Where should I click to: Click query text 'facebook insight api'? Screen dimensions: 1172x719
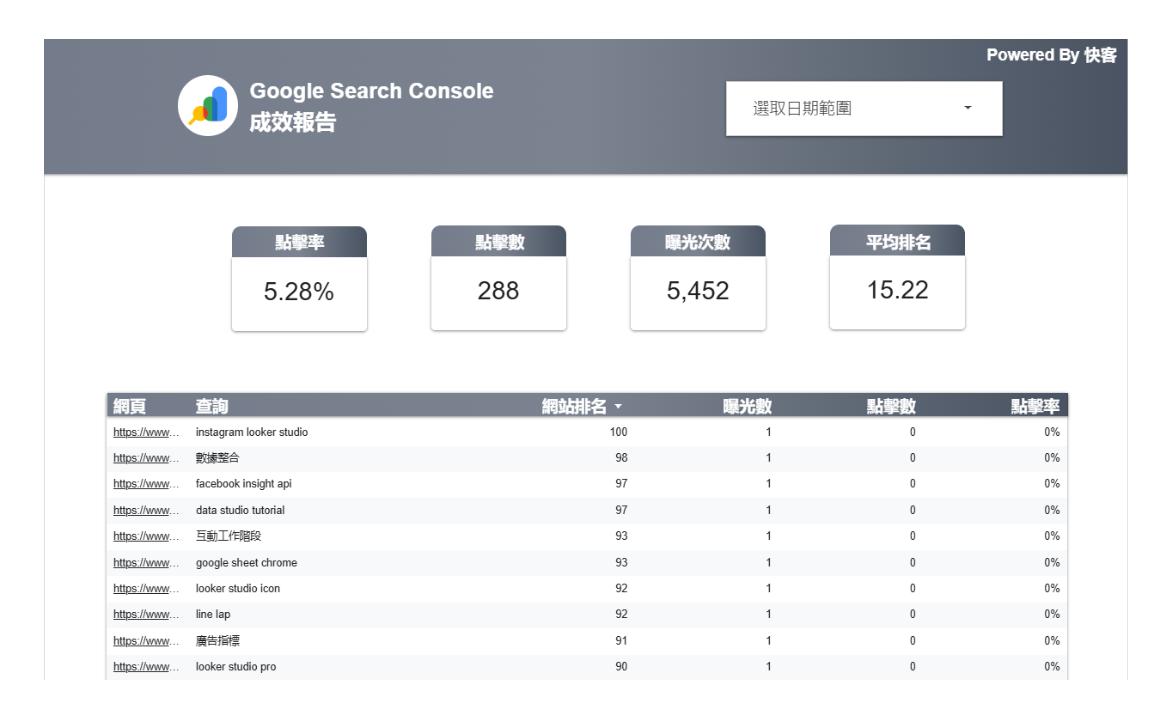coord(244,484)
